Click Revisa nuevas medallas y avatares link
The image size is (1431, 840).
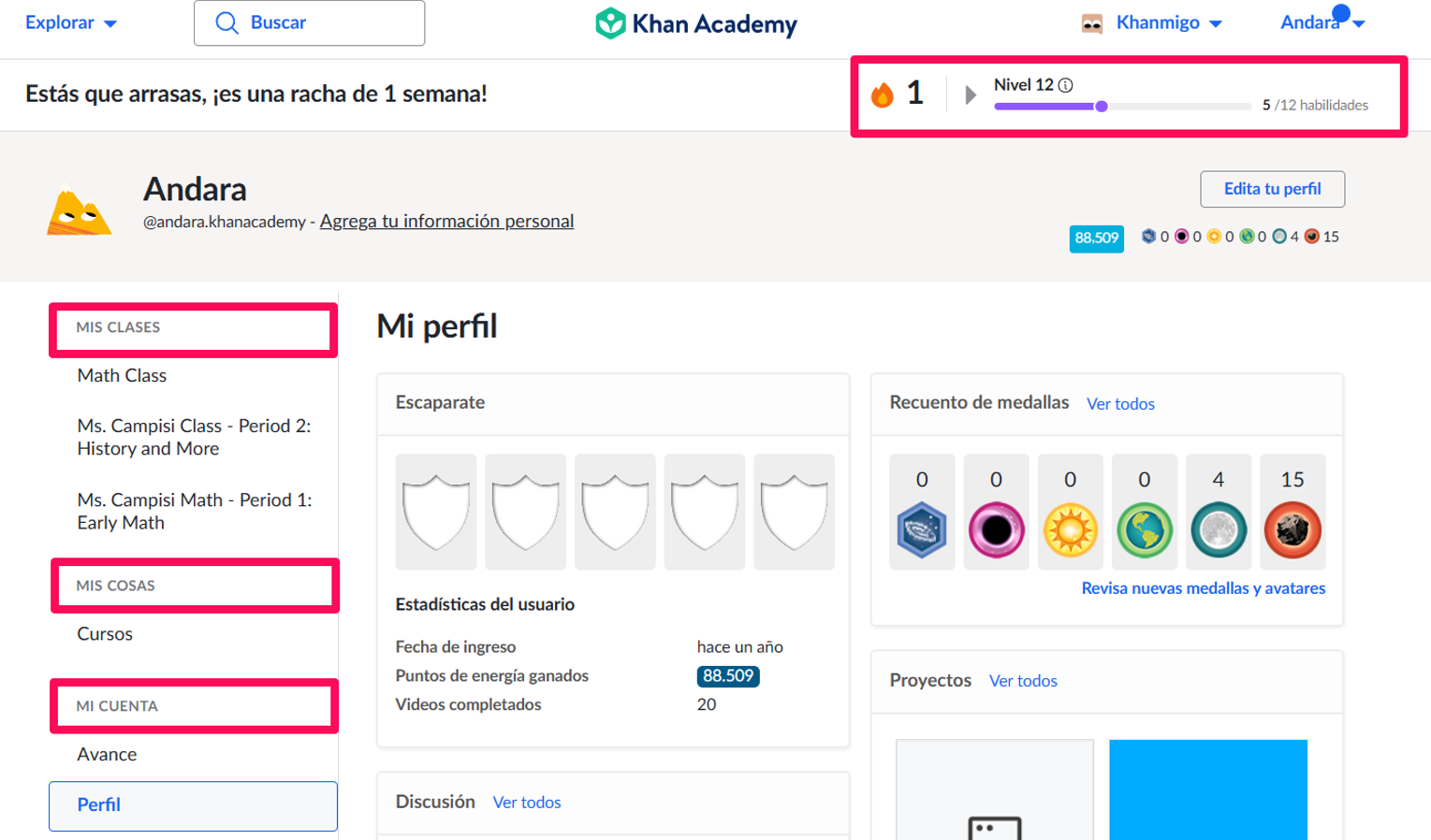1203,588
